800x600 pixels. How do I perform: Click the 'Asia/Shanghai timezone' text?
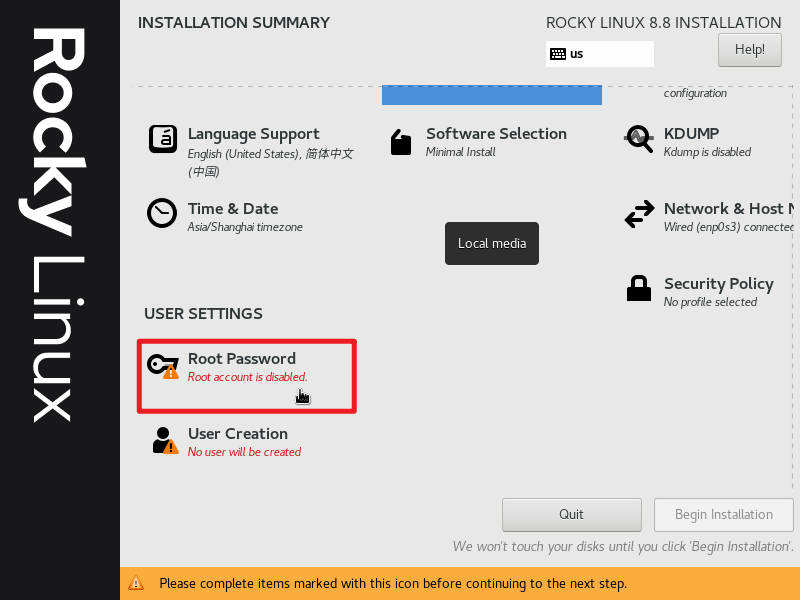[x=245, y=227]
